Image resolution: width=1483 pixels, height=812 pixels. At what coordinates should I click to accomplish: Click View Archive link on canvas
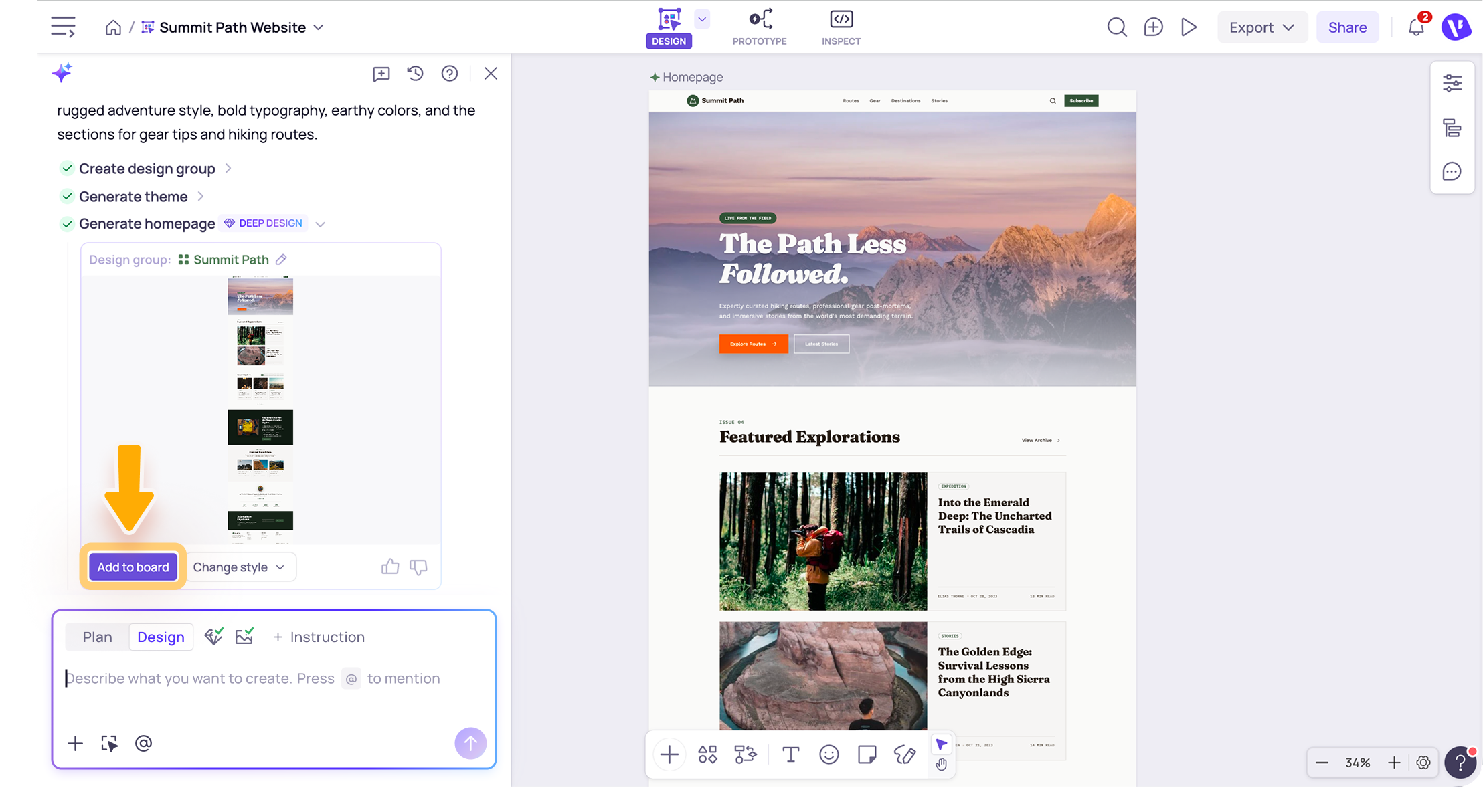1041,440
